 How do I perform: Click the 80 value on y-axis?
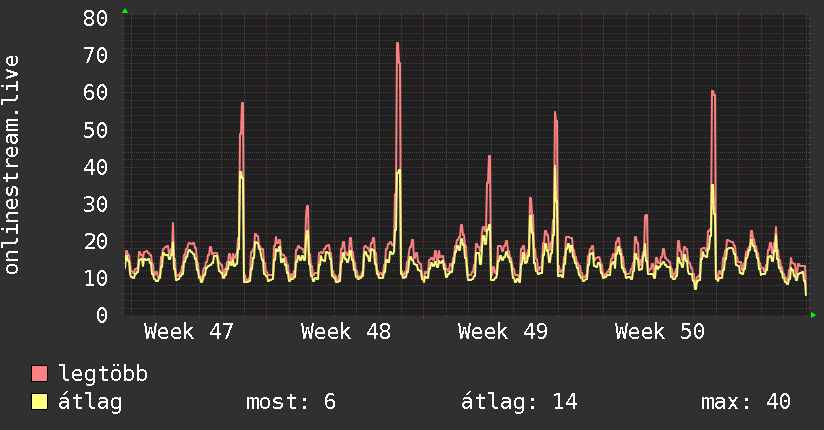96,18
